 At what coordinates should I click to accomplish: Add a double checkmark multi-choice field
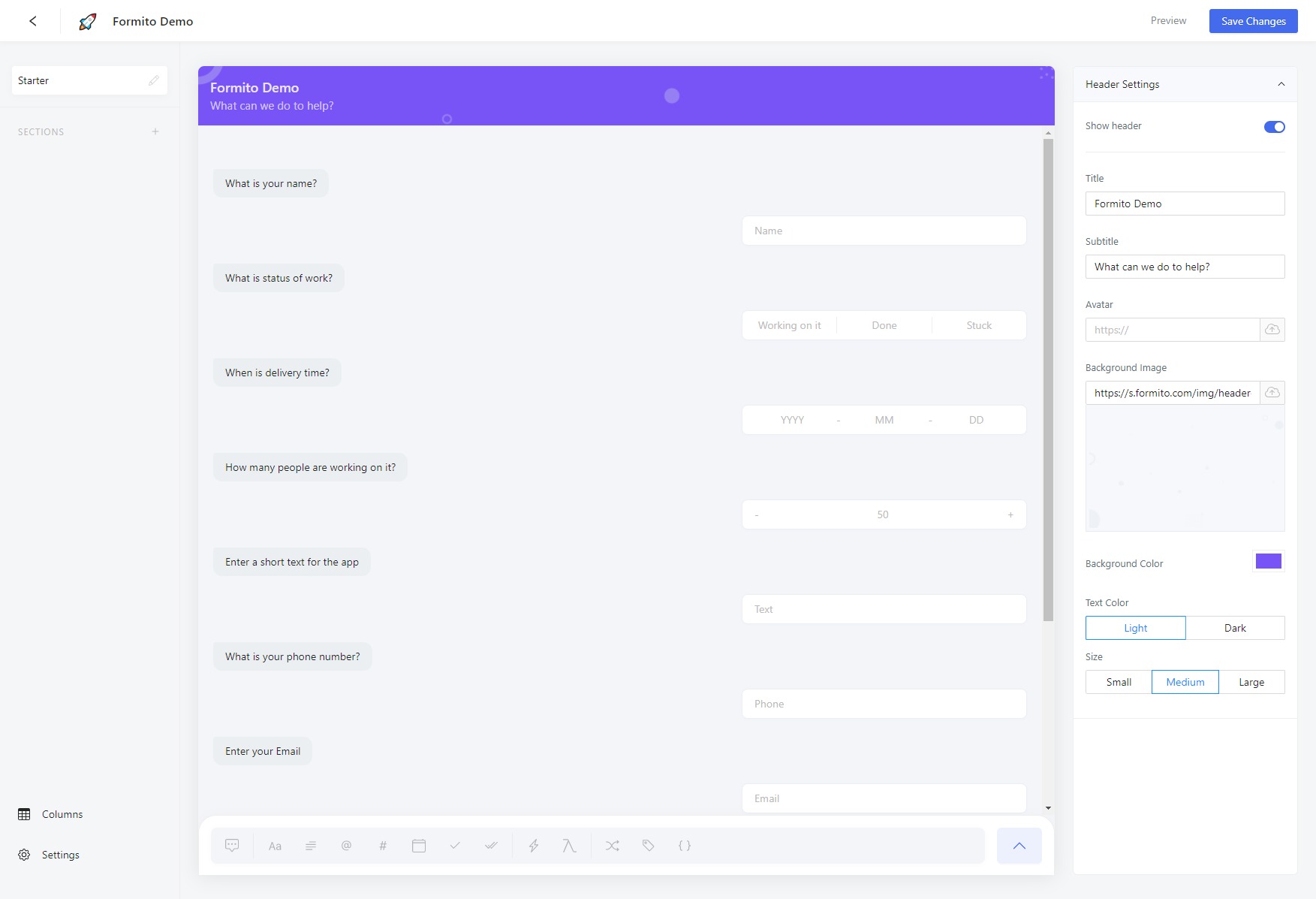coord(491,846)
